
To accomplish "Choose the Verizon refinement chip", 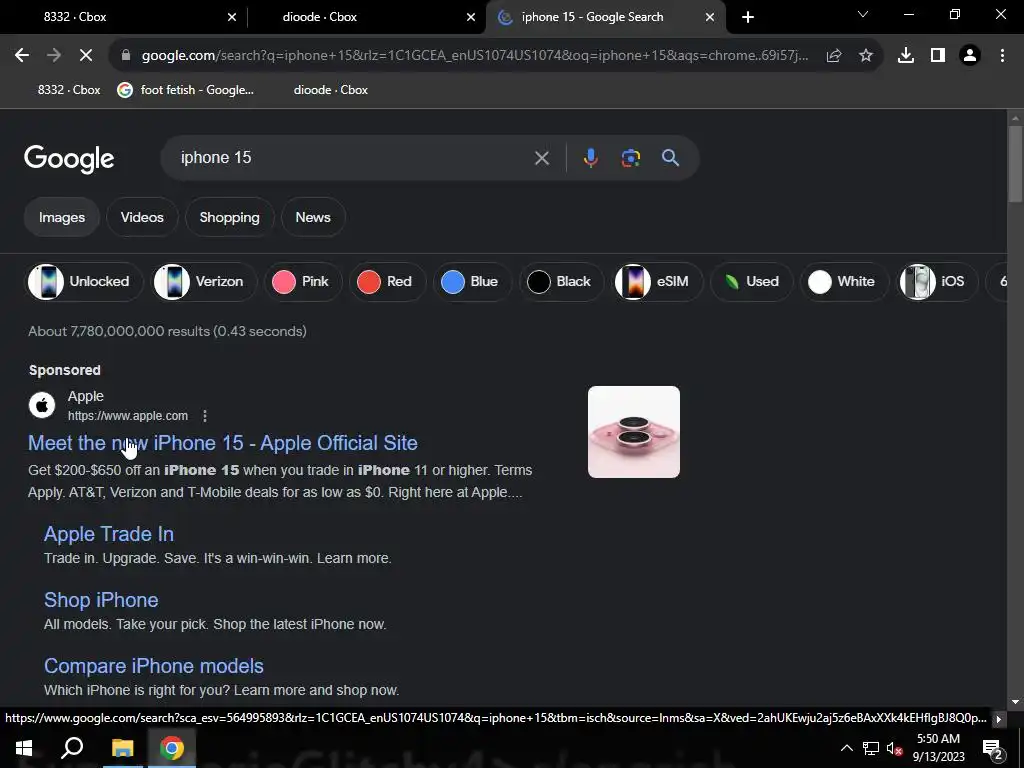I will (x=204, y=281).
